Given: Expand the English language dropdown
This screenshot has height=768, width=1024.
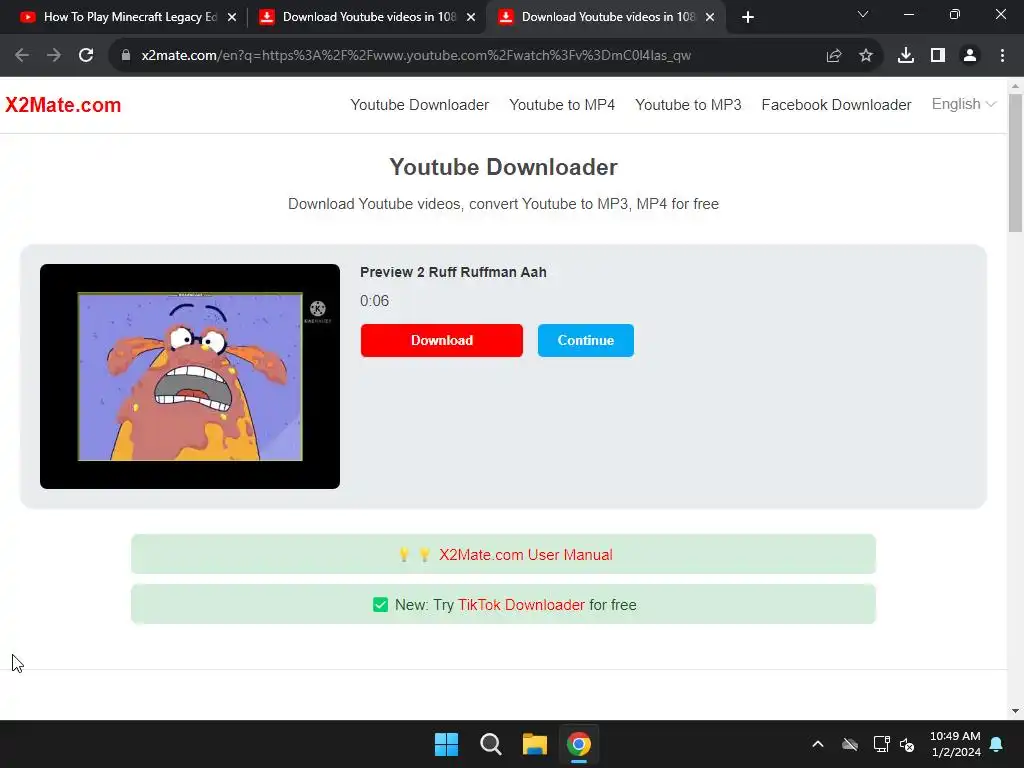Looking at the screenshot, I should (x=963, y=104).
